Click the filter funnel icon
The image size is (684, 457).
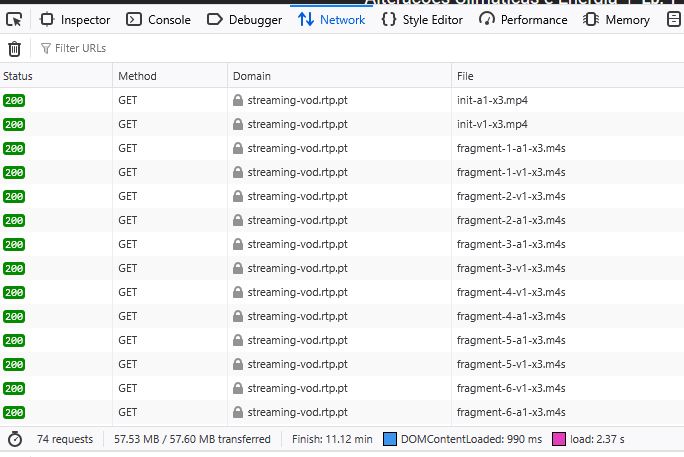(x=45, y=48)
